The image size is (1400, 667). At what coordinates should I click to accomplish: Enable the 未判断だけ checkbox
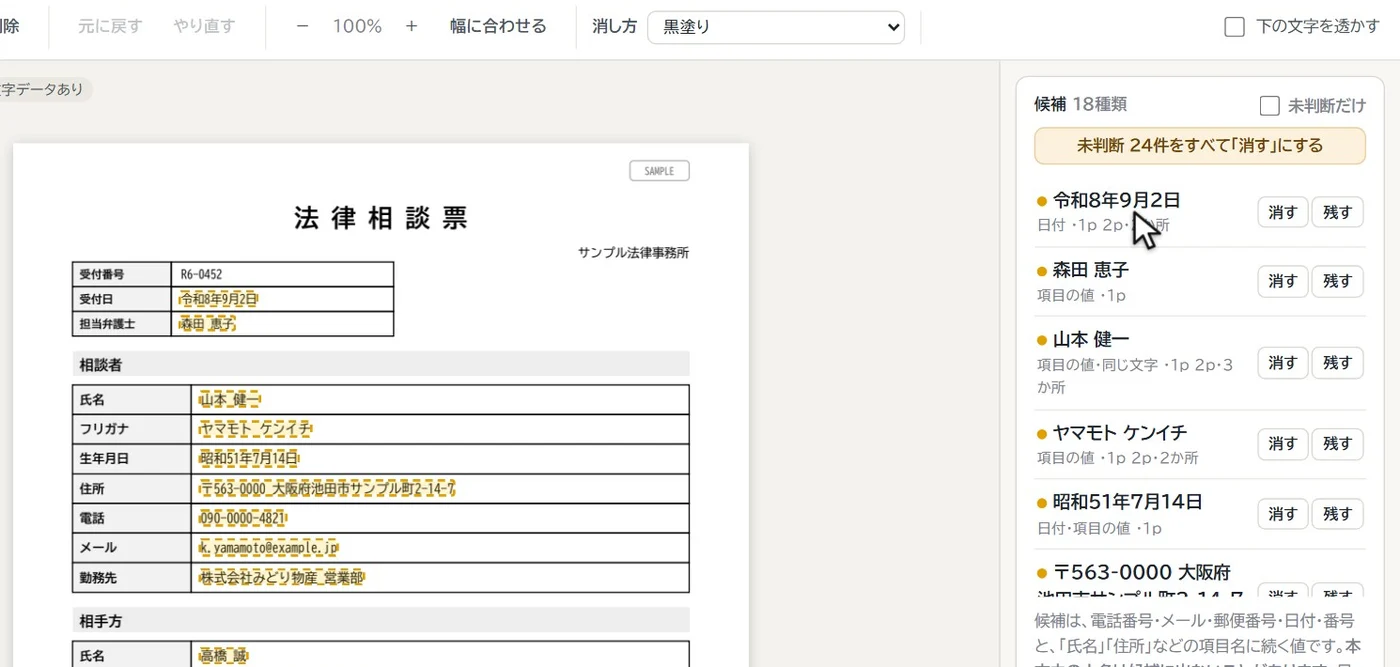click(1269, 105)
